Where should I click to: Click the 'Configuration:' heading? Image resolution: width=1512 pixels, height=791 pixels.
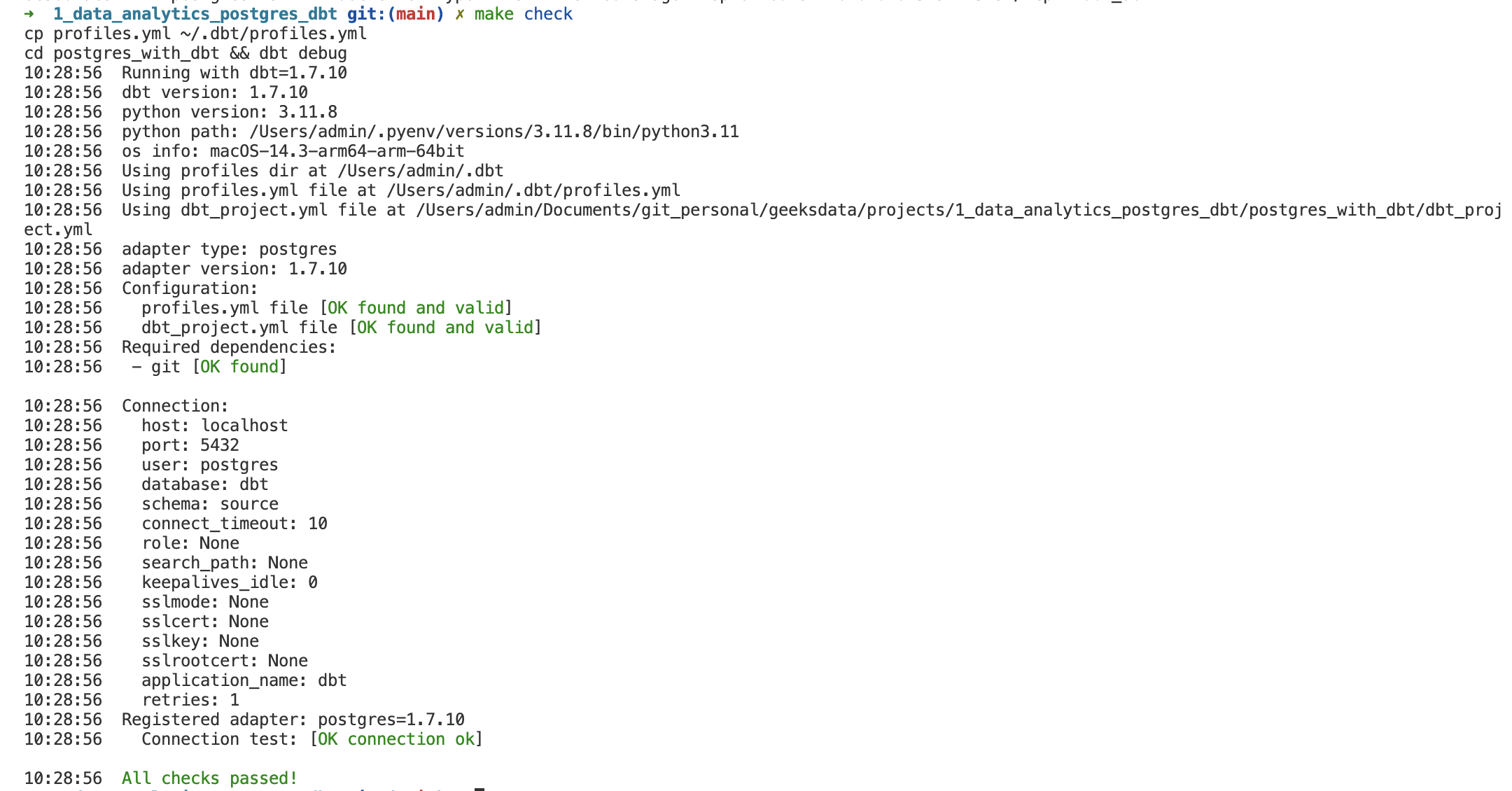[190, 288]
